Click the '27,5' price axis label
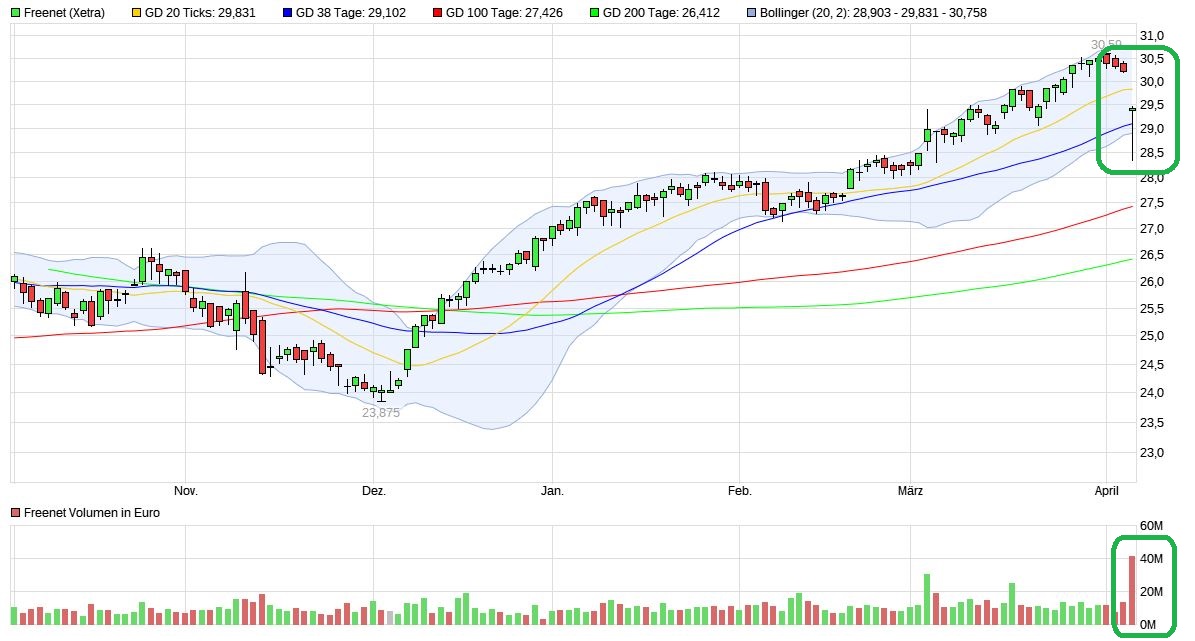 [1152, 203]
